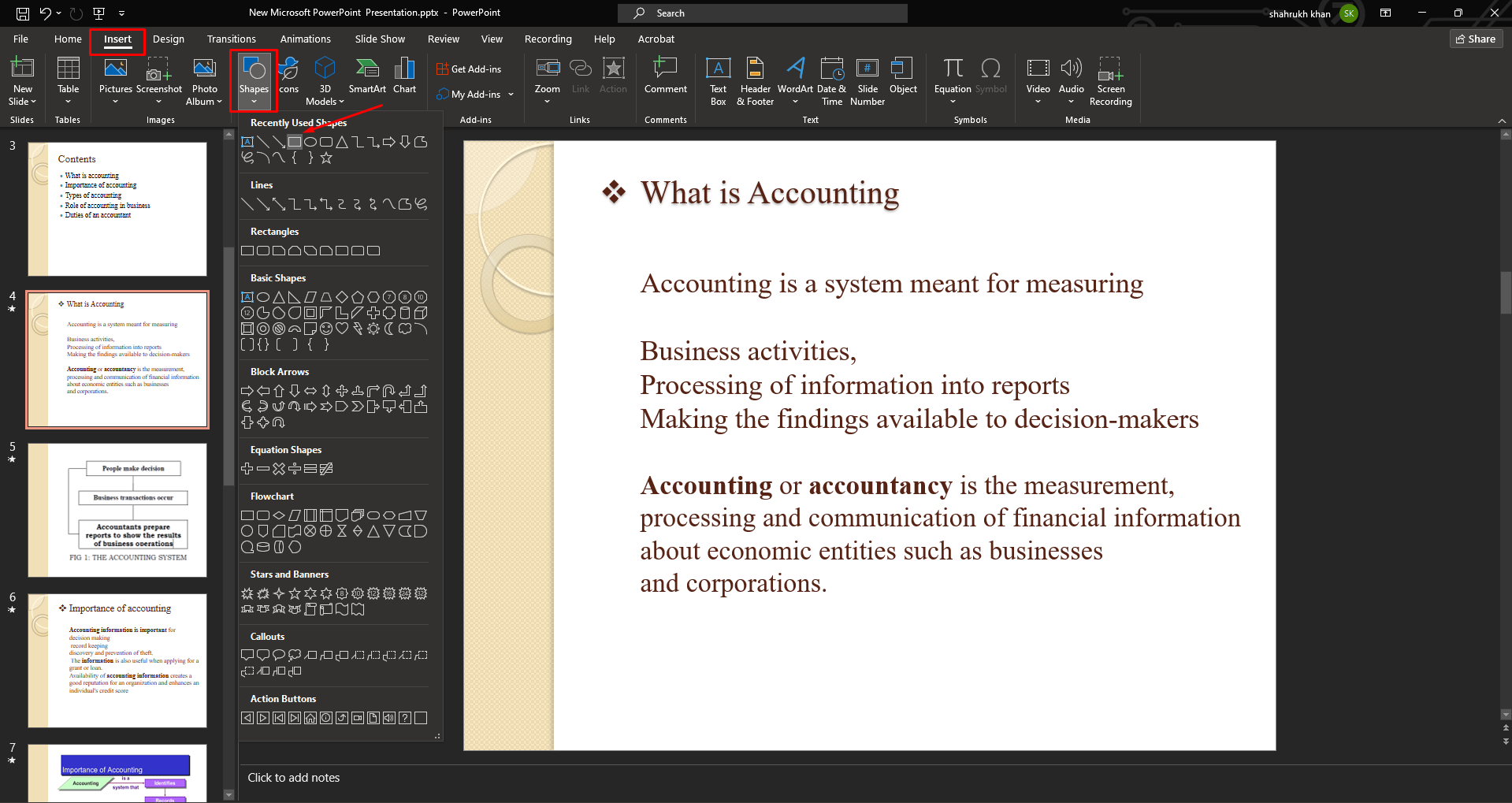Click the Screen Recording icon
This screenshot has height=803, width=1512.
coord(1110,80)
